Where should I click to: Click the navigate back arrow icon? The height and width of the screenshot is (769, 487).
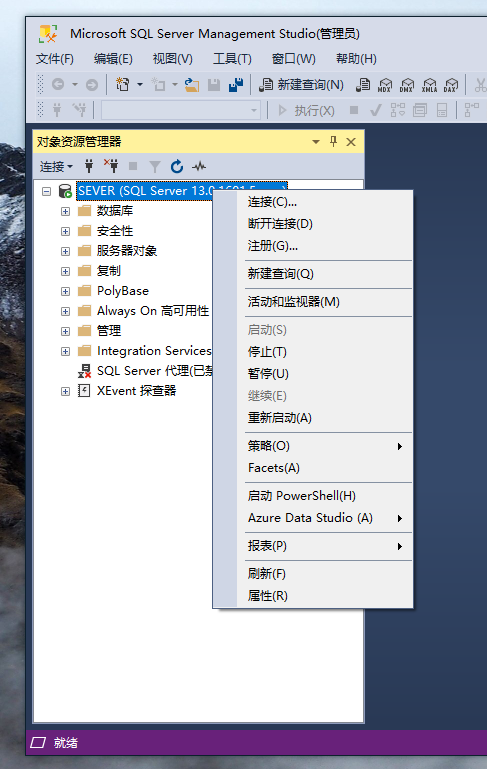click(58, 84)
